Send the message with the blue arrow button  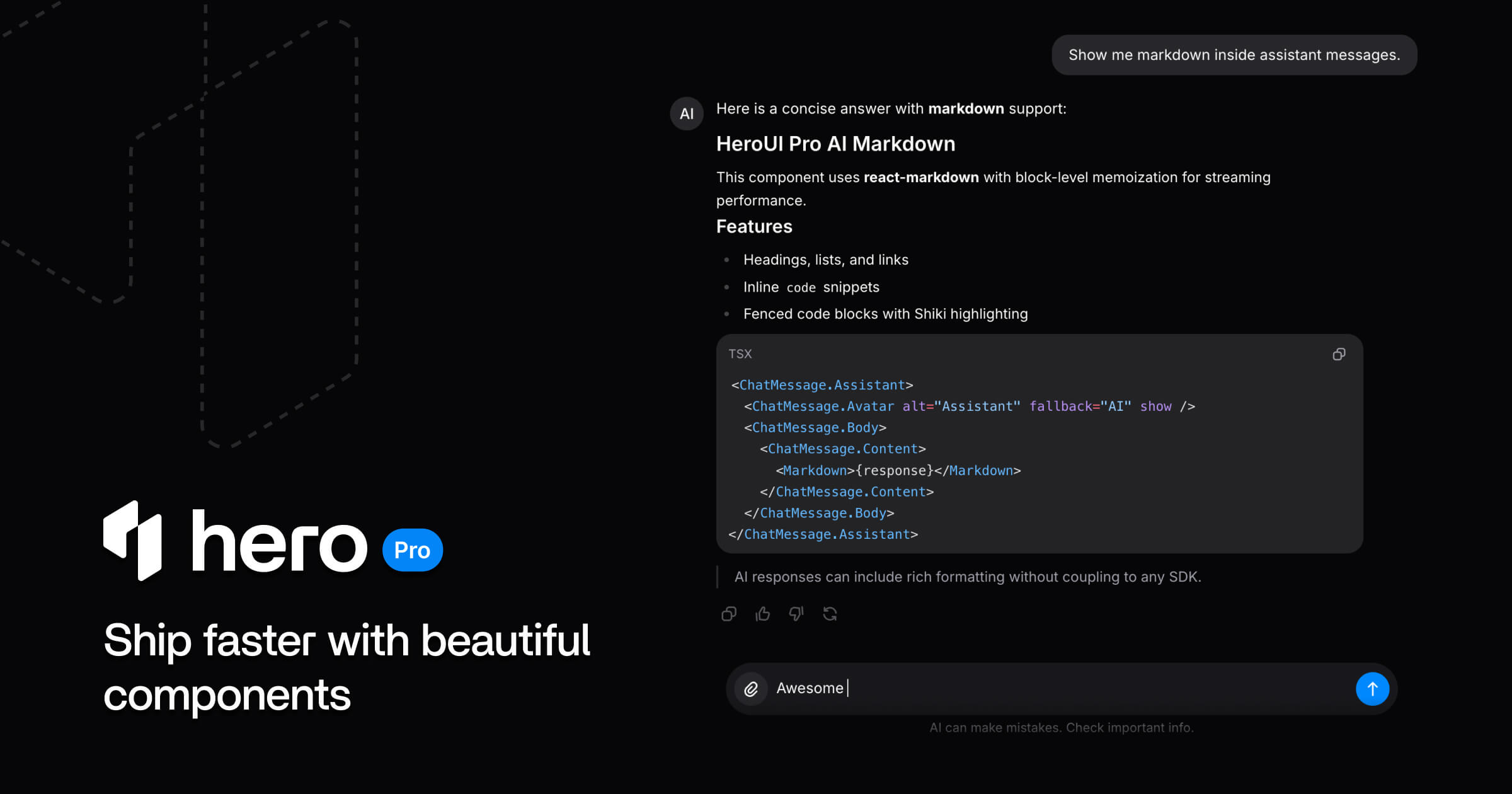[1372, 689]
